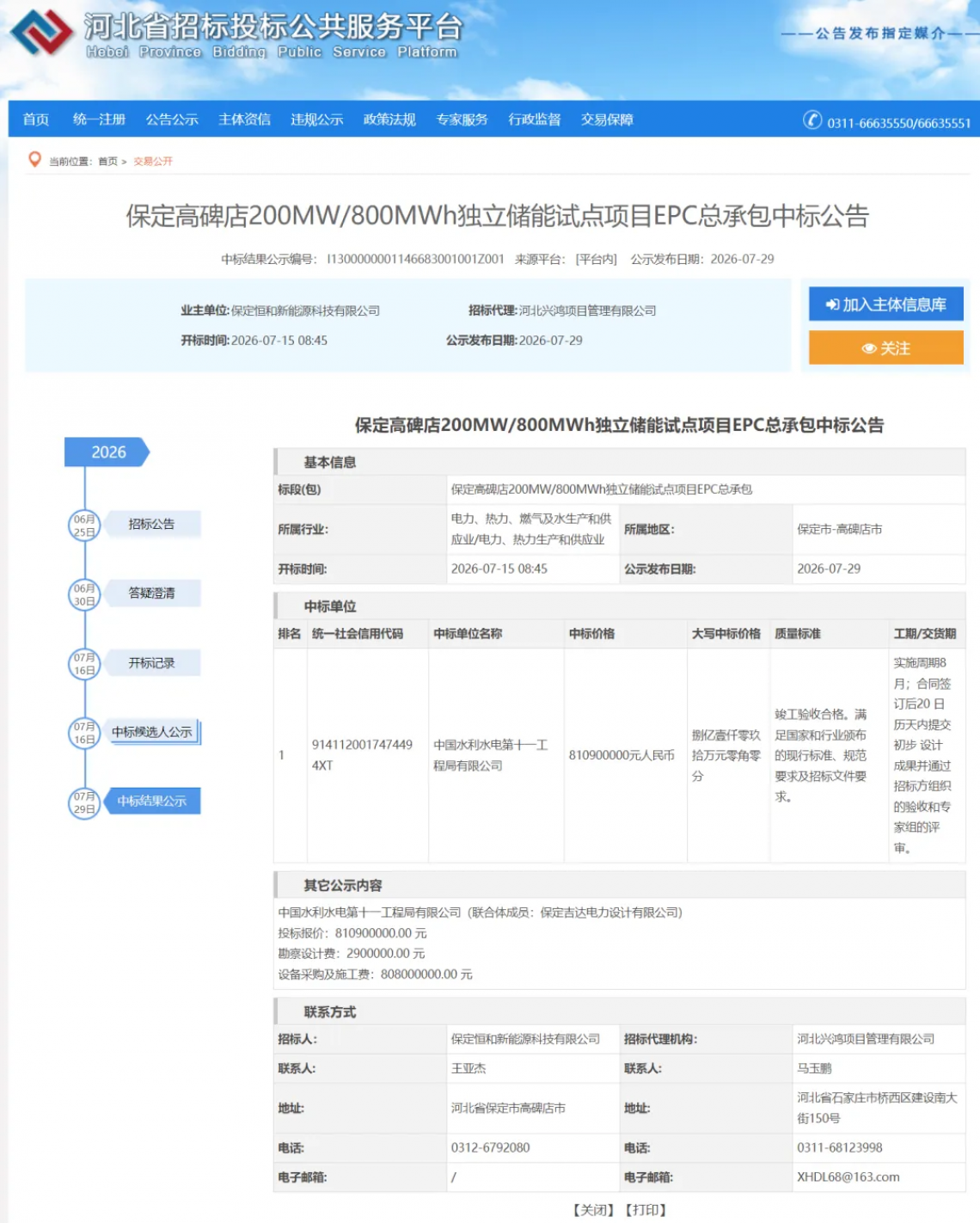Open the 答疑澄清 timeline step
The image size is (980, 1223).
click(151, 593)
